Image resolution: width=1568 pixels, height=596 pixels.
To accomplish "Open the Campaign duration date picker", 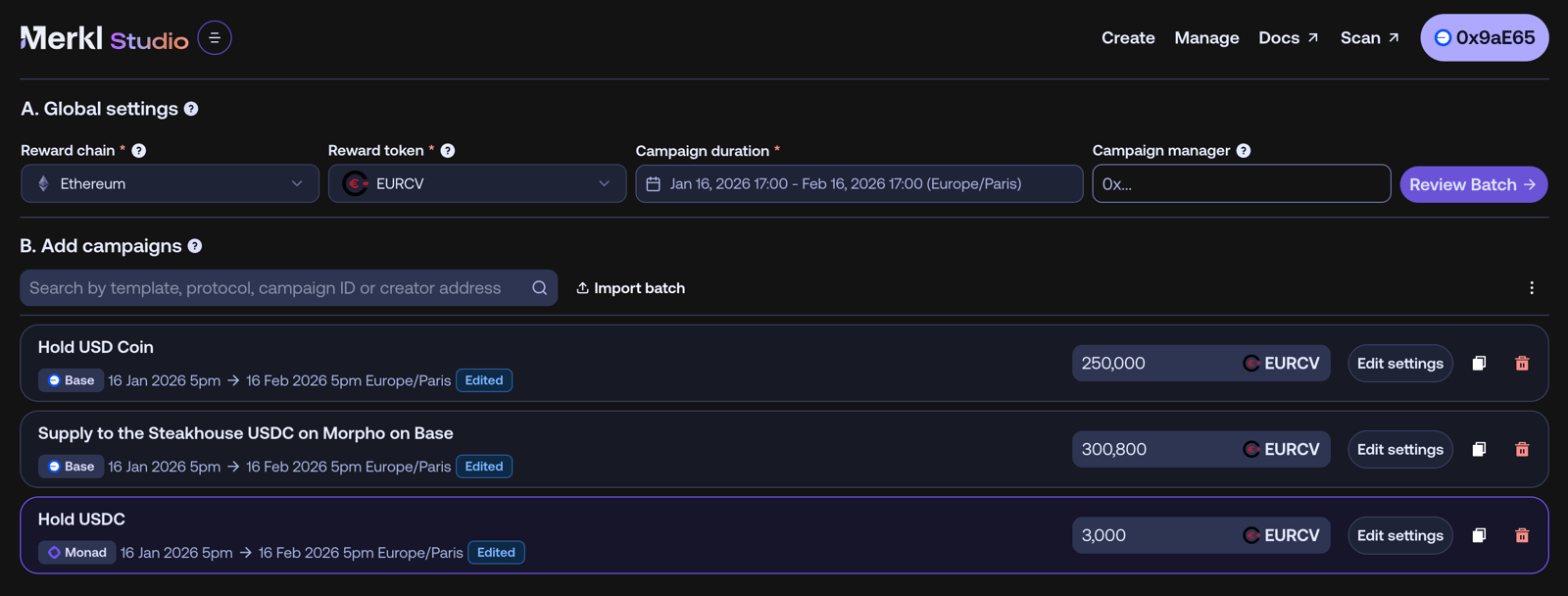I will click(x=859, y=184).
